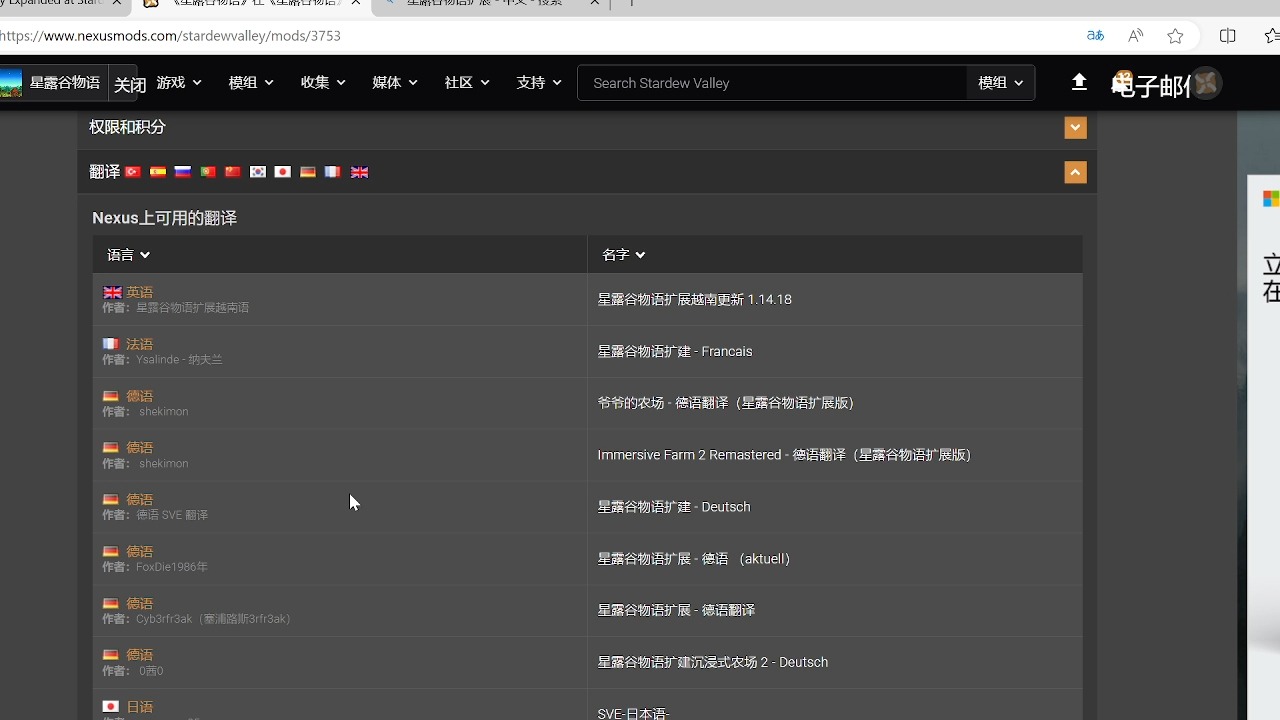
Task: Click the upload arrow icon in the navbar
Action: coord(1079,82)
